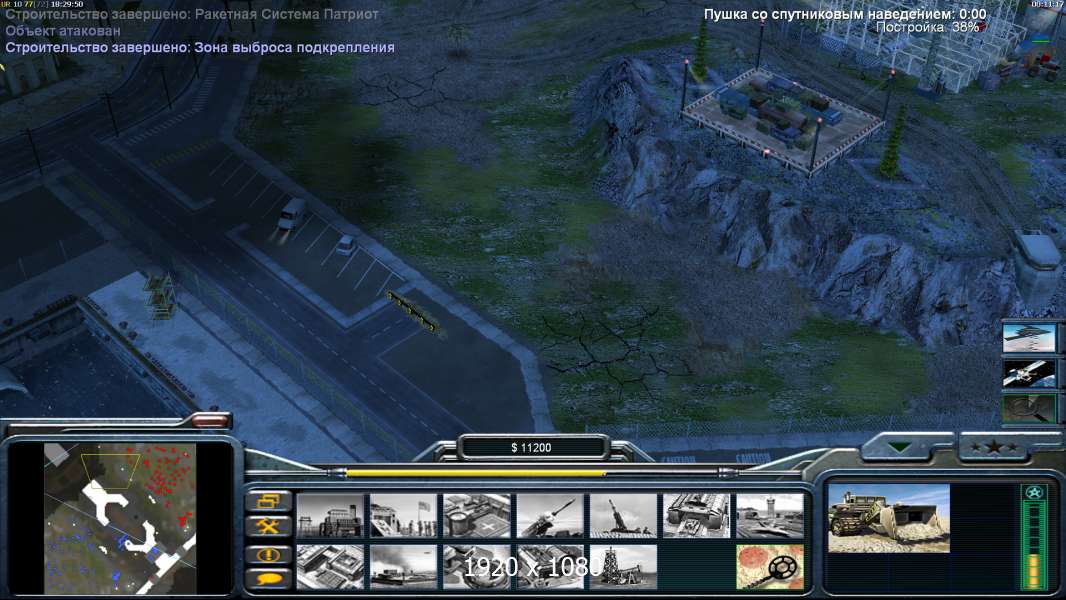The width and height of the screenshot is (1066, 600).
Task: Click message 'Объект атакован'
Action: point(63,31)
